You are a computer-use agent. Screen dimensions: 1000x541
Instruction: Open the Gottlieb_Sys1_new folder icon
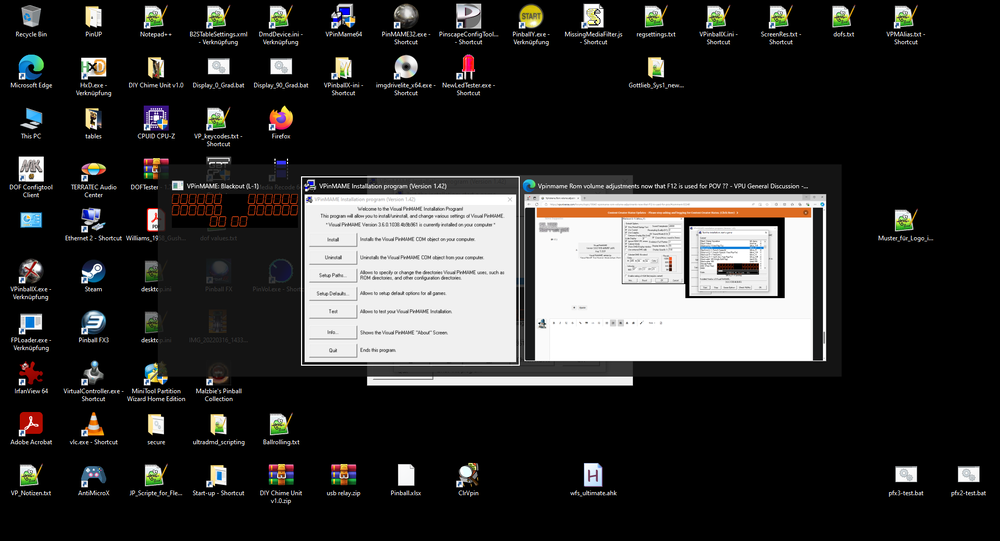point(656,68)
